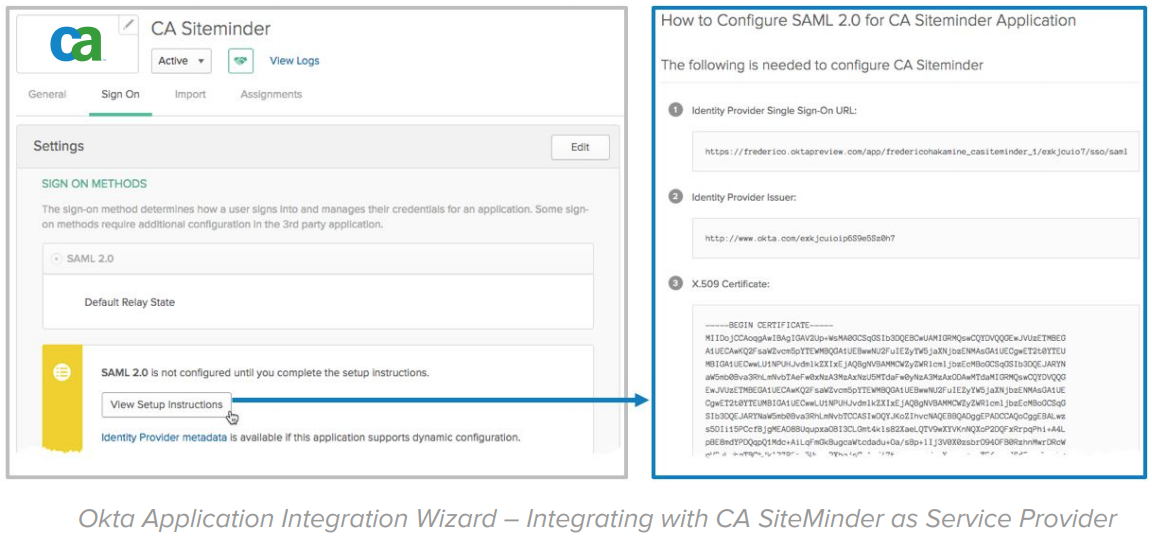This screenshot has height=538, width=1152.
Task: Go to the Import tab
Action: tap(190, 94)
